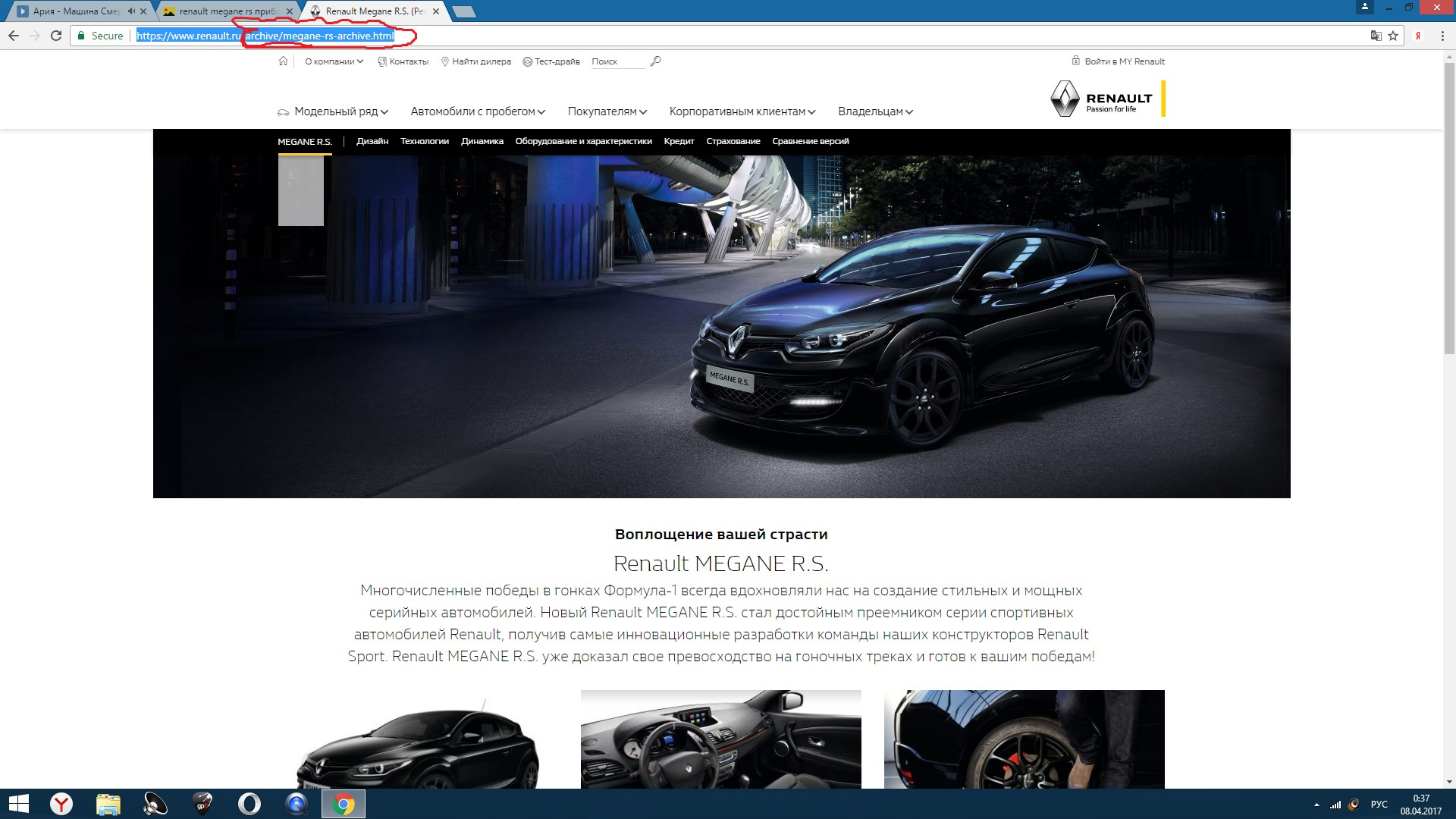The width and height of the screenshot is (1456, 819).
Task: Open the Тест-драйв link
Action: [x=551, y=61]
